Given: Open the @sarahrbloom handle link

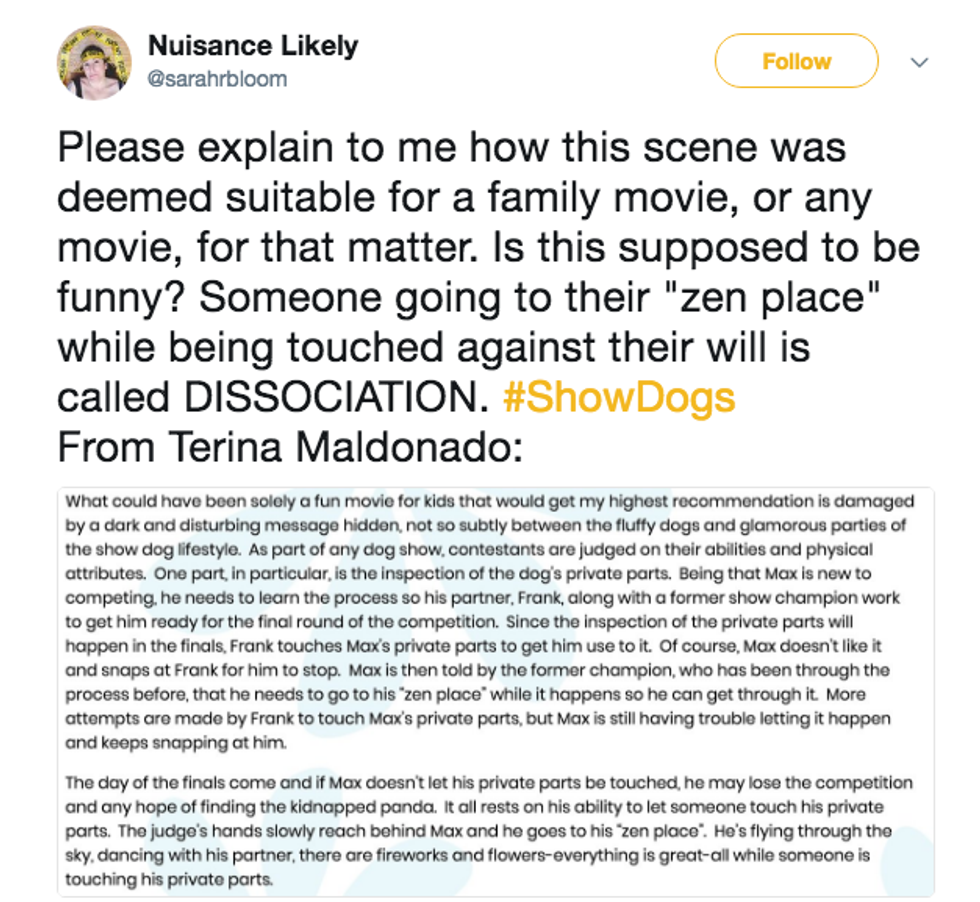Looking at the screenshot, I should pos(217,78).
